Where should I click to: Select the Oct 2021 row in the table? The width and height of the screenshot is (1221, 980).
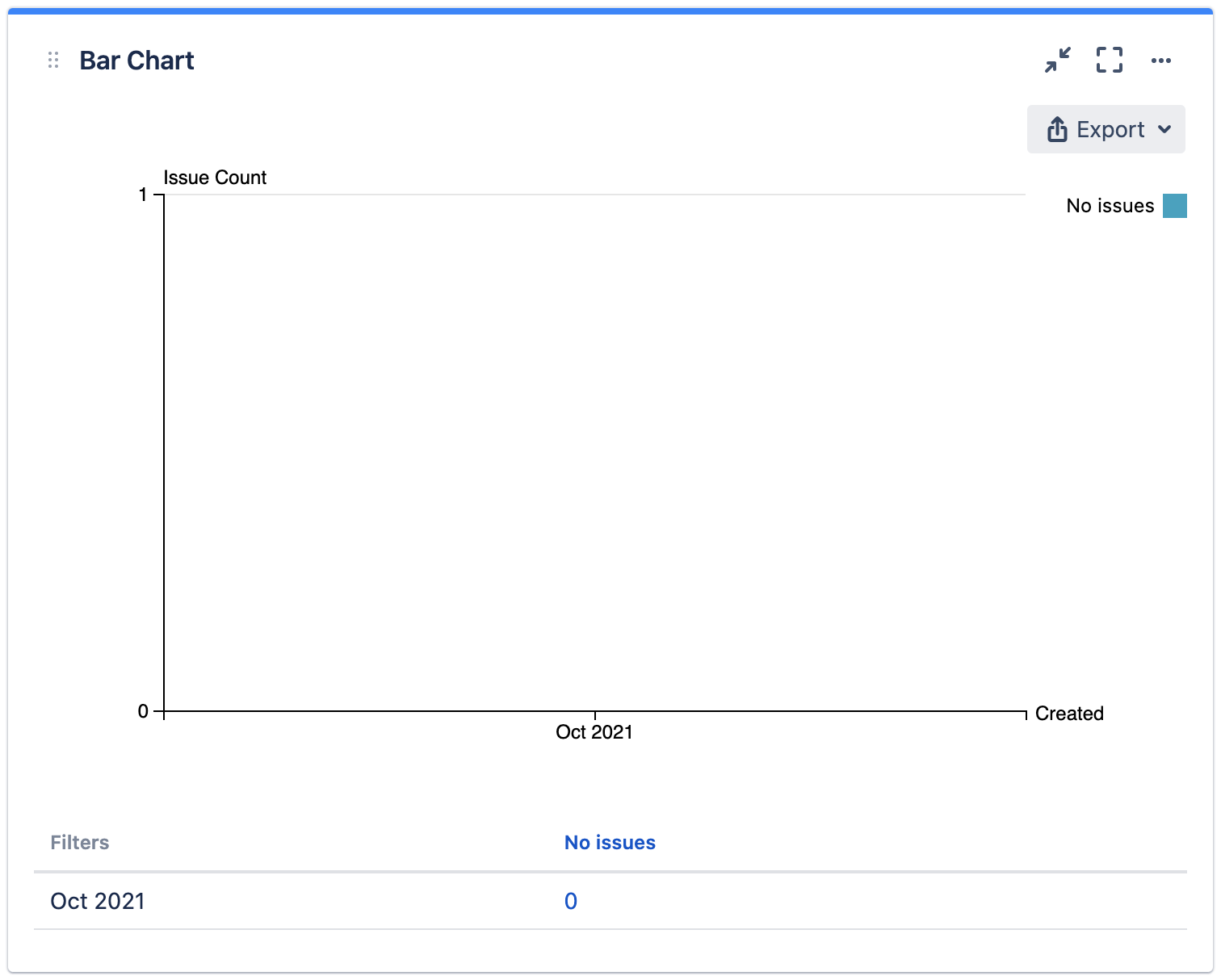pyautogui.click(x=96, y=900)
